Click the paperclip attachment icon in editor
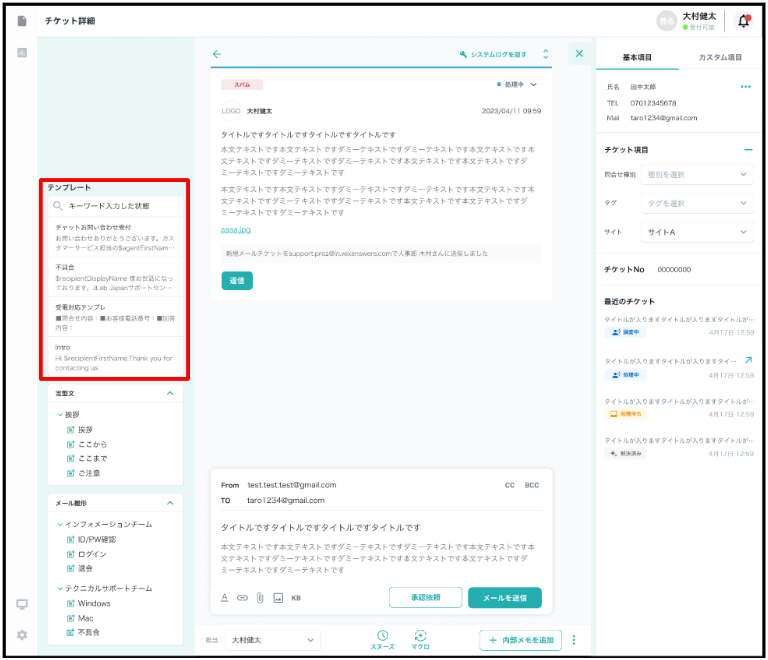The width and height of the screenshot is (768, 660). tap(259, 598)
